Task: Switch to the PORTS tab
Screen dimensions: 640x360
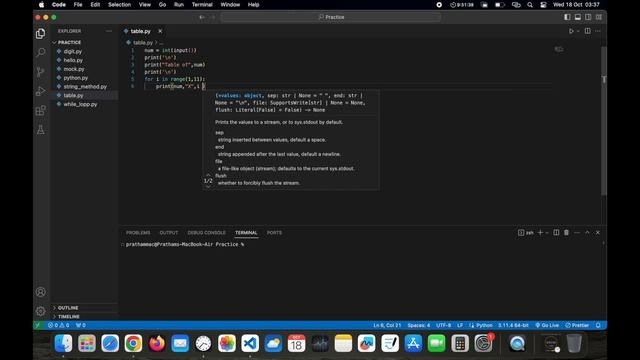Action: pyautogui.click(x=274, y=233)
